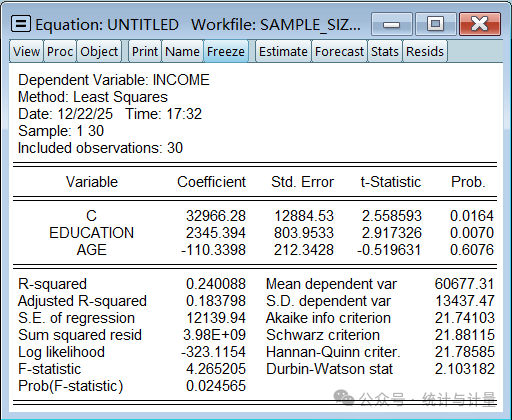This screenshot has width=512, height=420.
Task: Select the Dependent Variable: INCOME line
Action: click(114, 80)
